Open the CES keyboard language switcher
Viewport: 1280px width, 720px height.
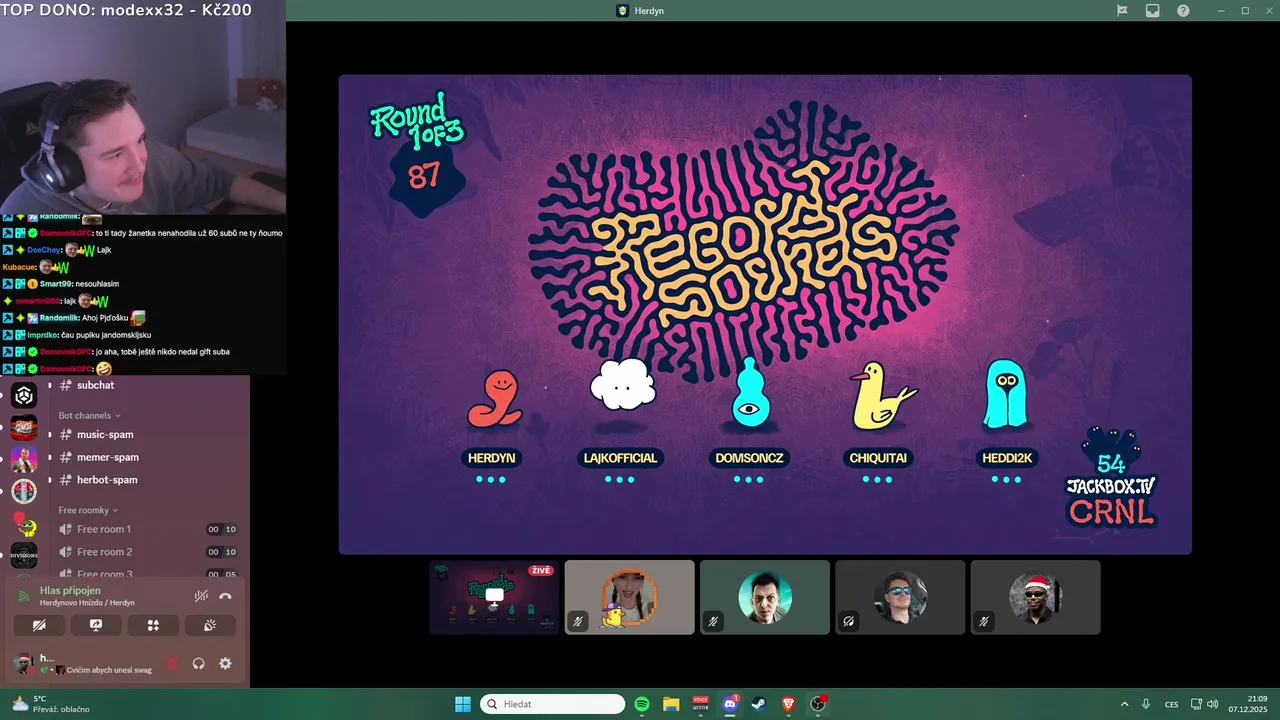pos(1171,704)
